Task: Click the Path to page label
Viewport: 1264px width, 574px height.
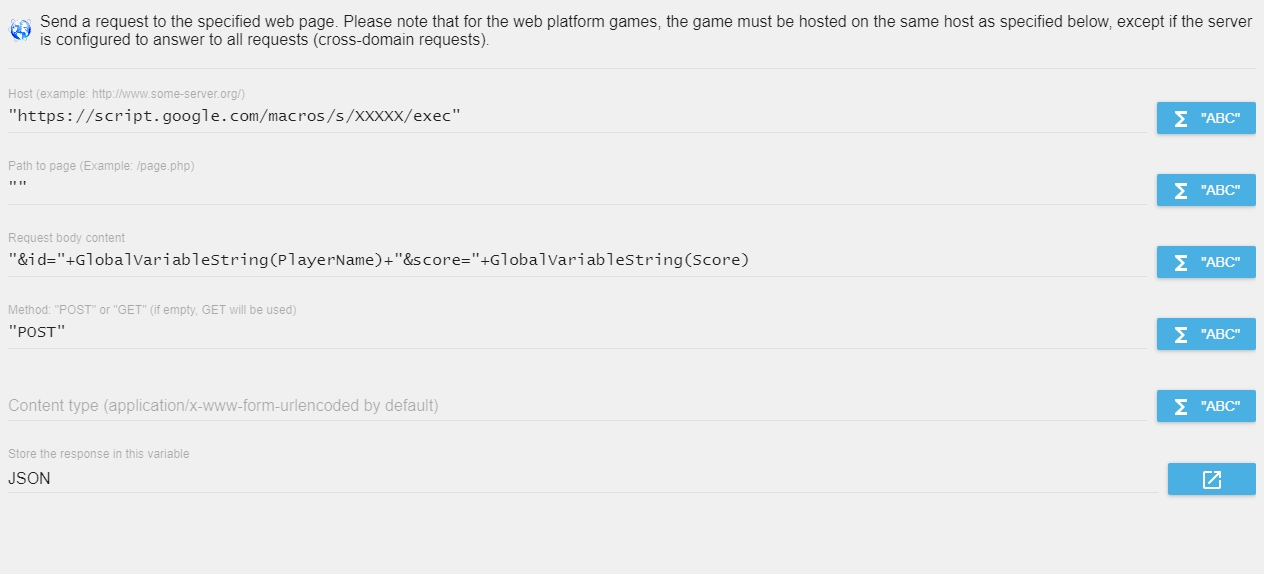Action: point(101,166)
